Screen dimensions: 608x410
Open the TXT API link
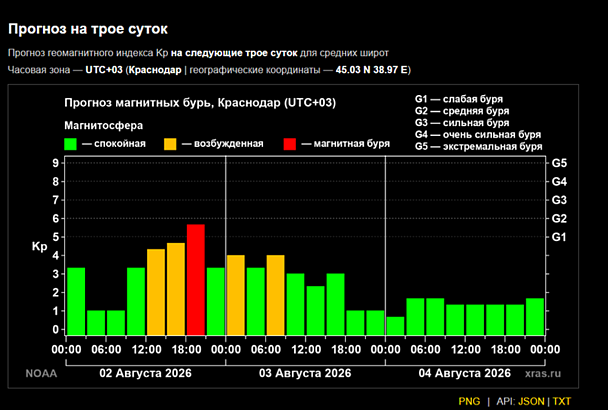click(562, 401)
